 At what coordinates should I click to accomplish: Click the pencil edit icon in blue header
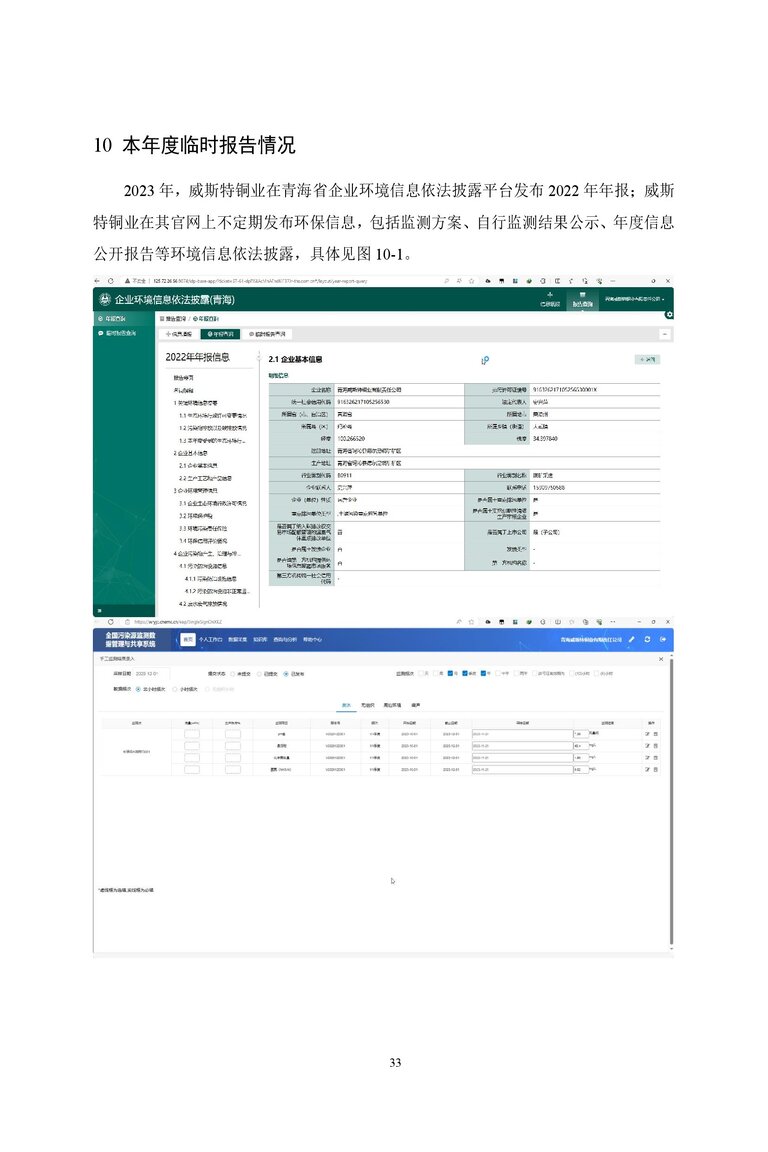click(x=631, y=639)
